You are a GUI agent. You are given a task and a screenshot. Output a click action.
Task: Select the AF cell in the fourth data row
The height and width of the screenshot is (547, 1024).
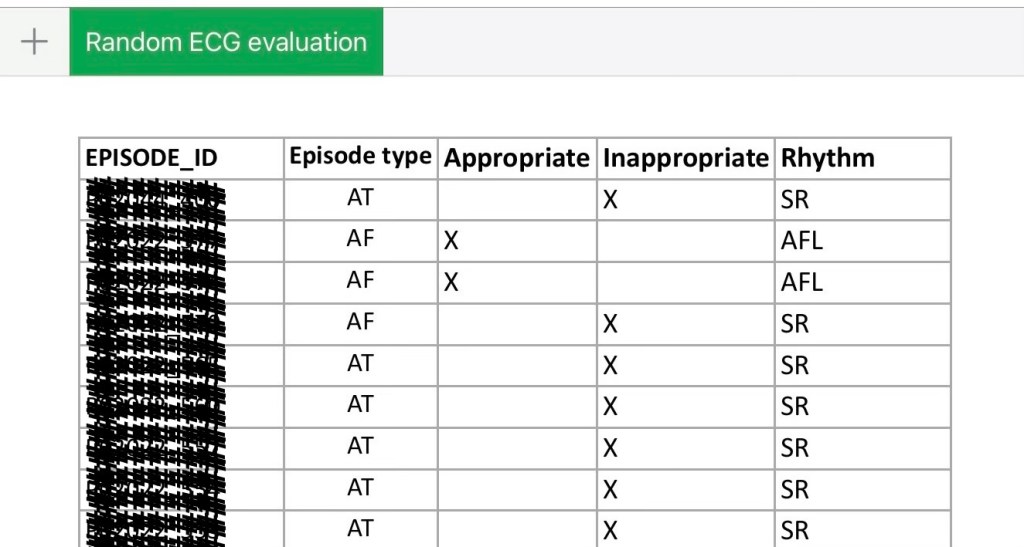pos(360,323)
